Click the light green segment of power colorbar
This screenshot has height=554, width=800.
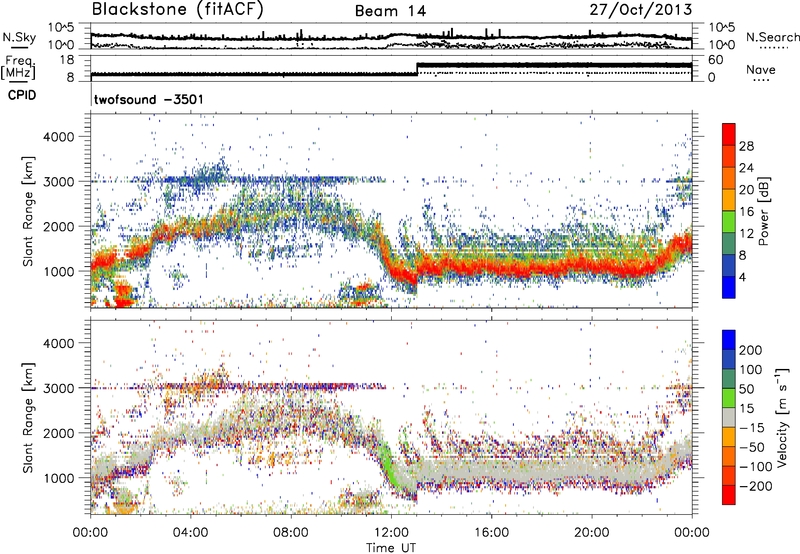coord(729,222)
